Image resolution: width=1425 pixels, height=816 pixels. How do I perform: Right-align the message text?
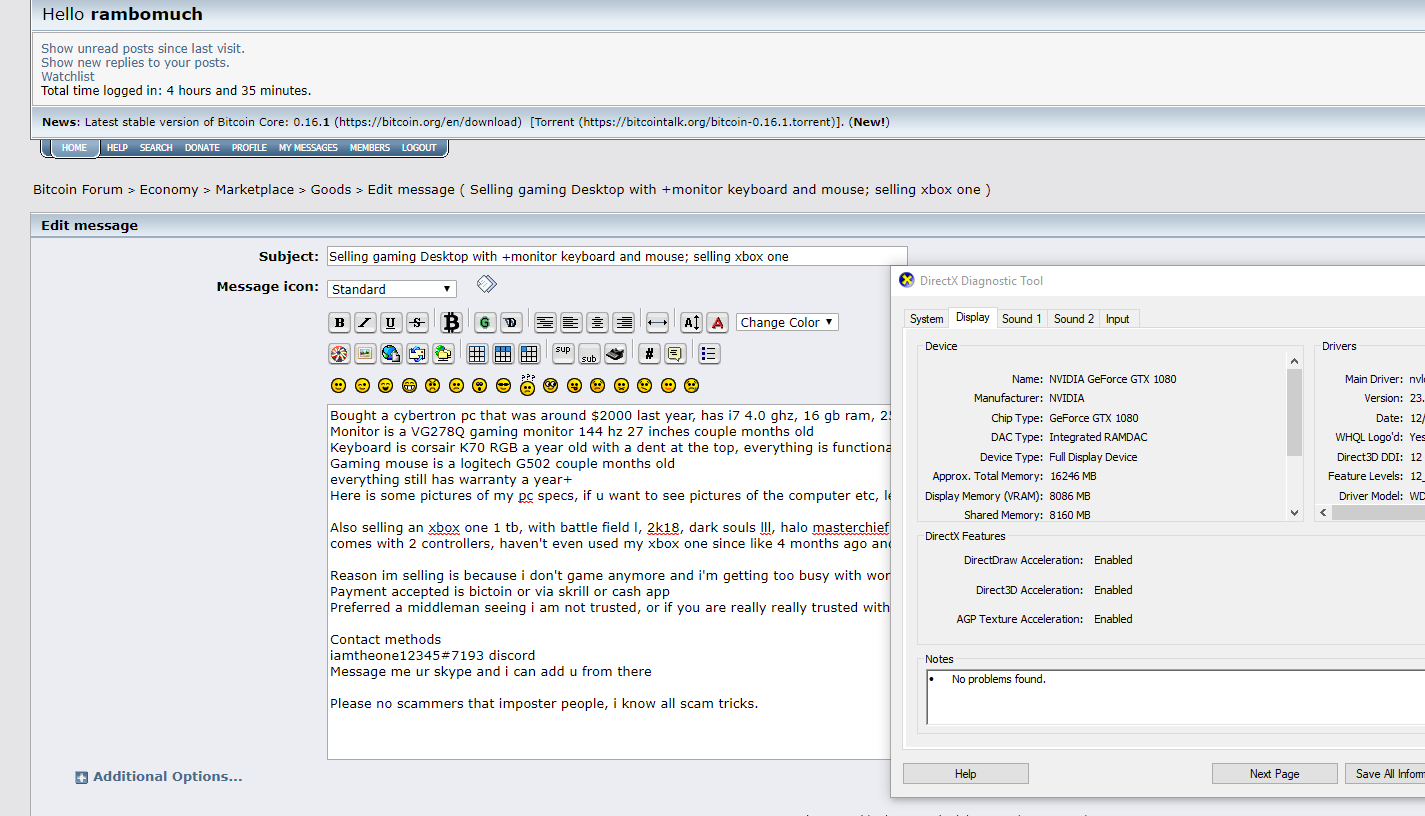623,322
